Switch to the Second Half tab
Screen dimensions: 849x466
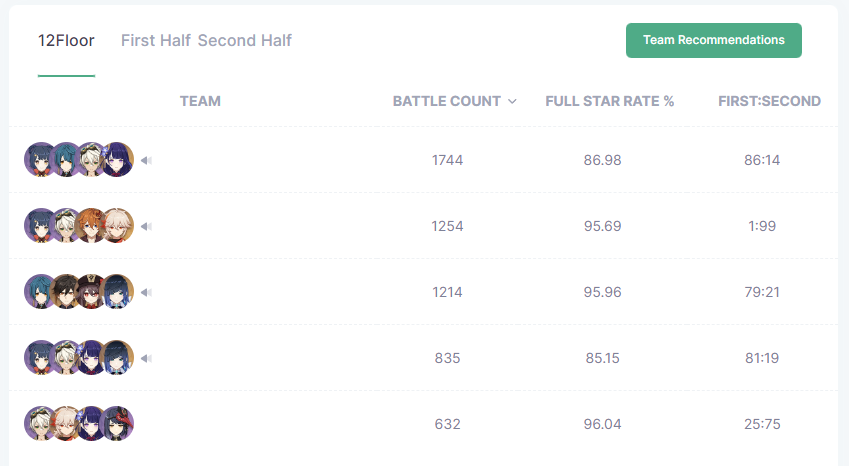(x=245, y=41)
